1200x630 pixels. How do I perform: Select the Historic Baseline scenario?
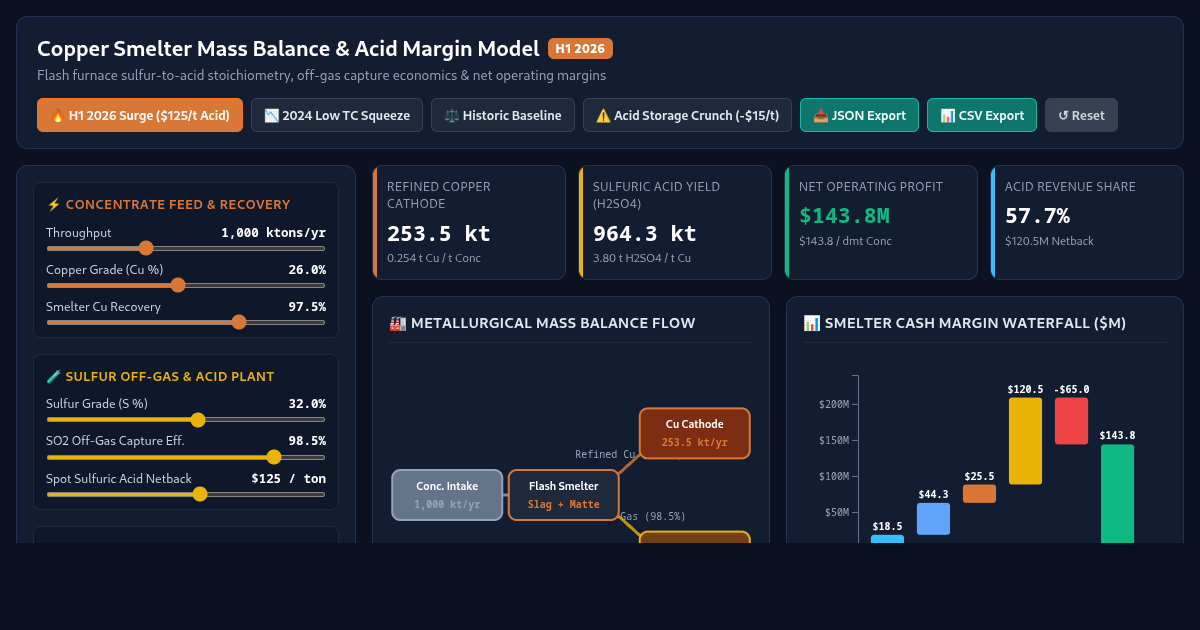[503, 115]
